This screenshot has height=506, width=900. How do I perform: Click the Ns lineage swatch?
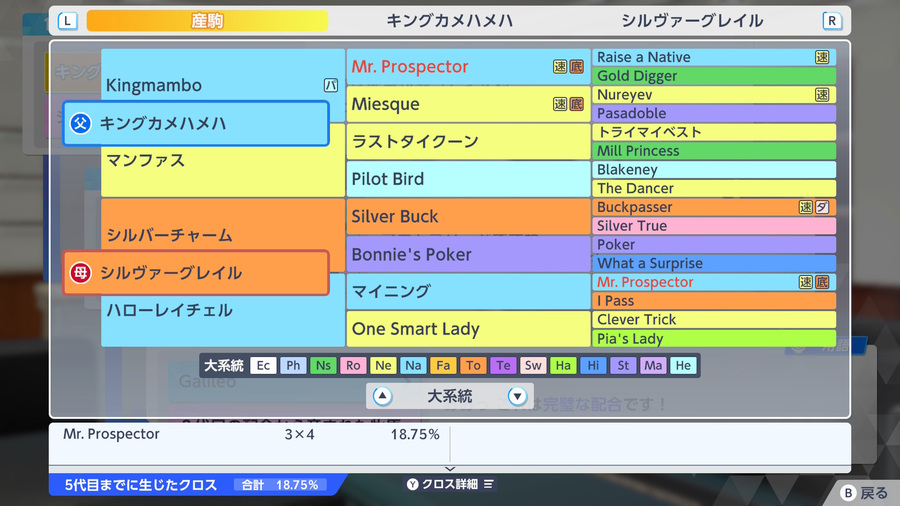(323, 365)
